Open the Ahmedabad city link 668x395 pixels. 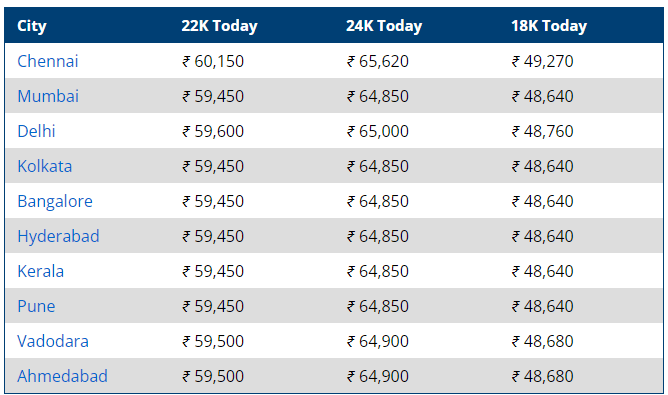[x=62, y=376]
